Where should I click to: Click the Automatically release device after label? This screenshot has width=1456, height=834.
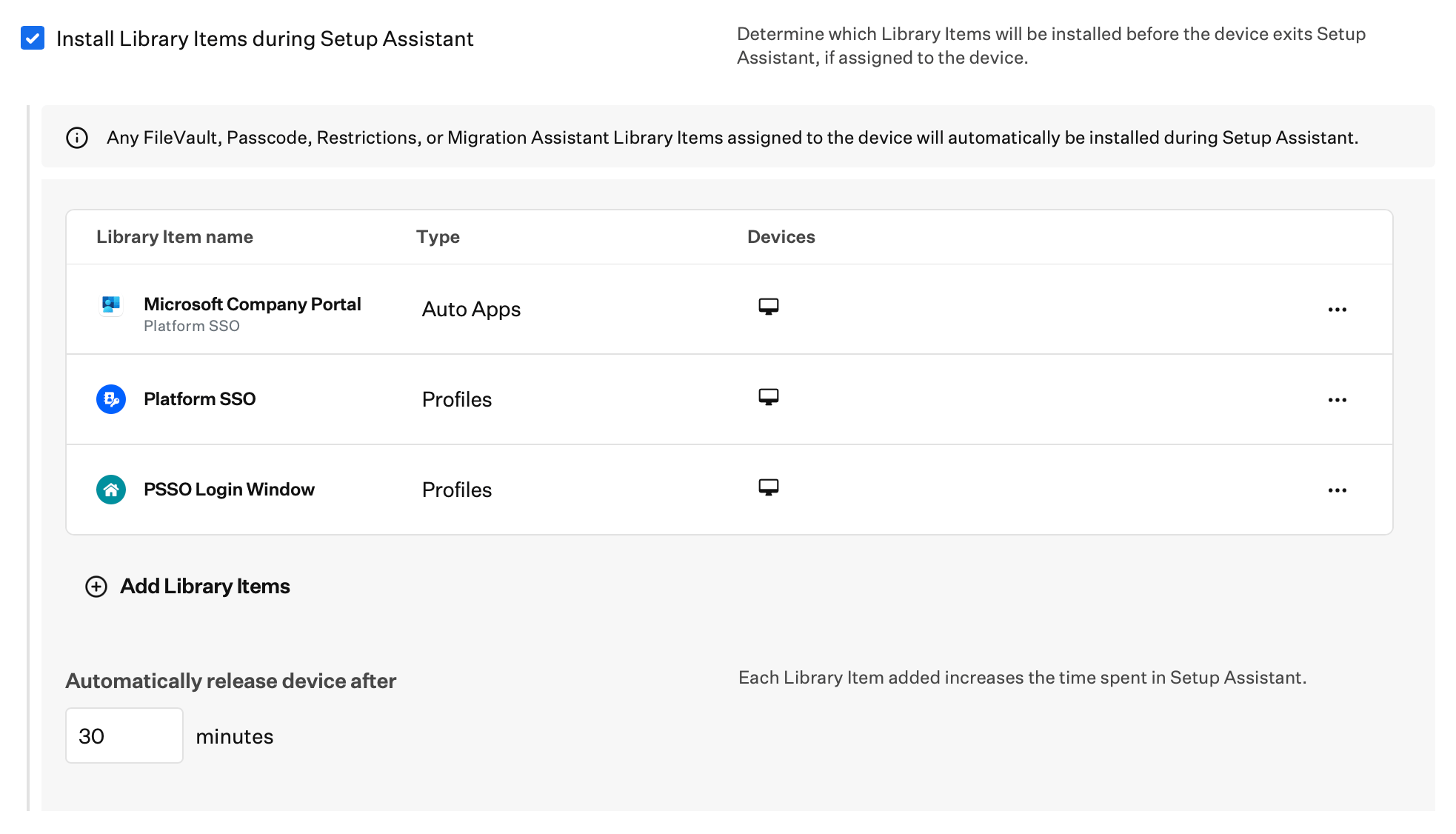(231, 681)
